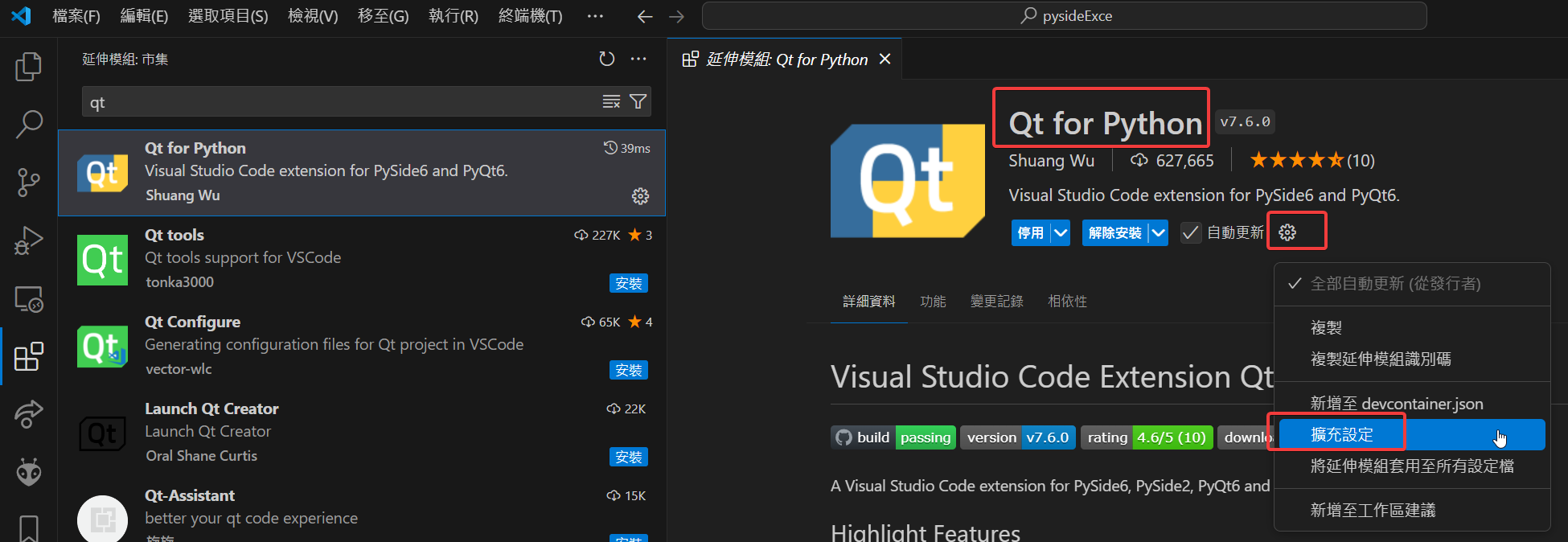
Task: Close the Qt for Python editor tab
Action: (x=885, y=60)
